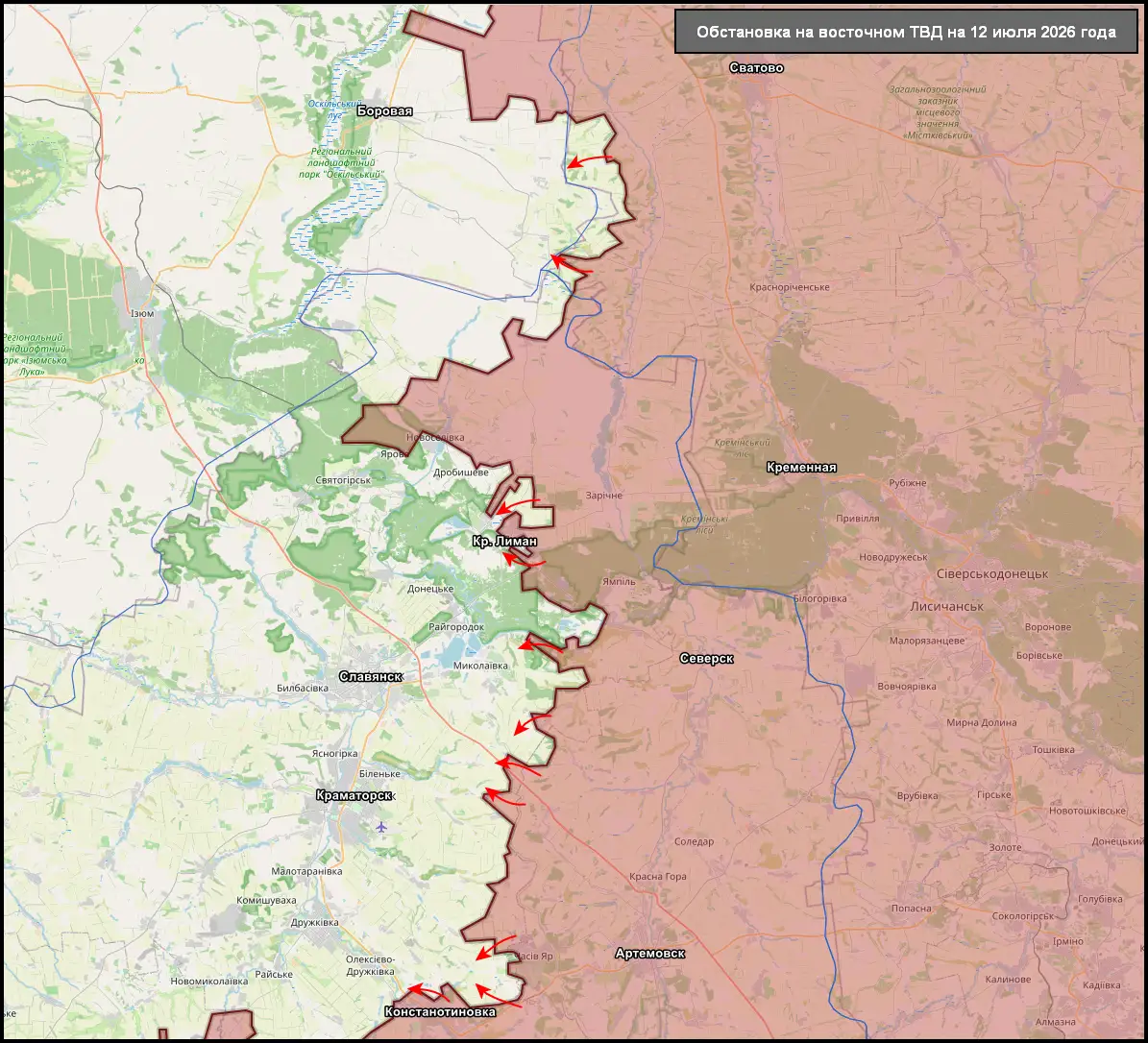Click the Комишуваха label
Viewport: 1148px width, 1043px height.
point(266,901)
